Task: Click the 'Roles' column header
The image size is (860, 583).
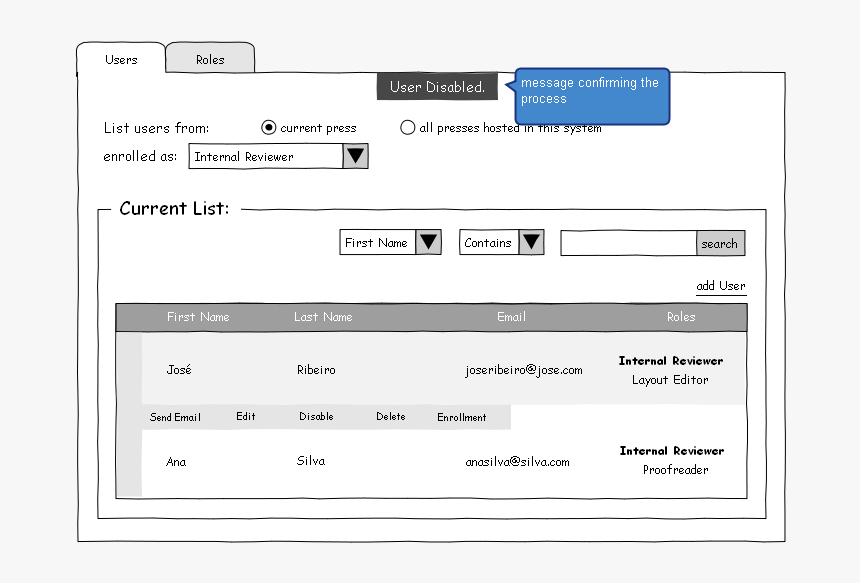Action: pos(681,317)
